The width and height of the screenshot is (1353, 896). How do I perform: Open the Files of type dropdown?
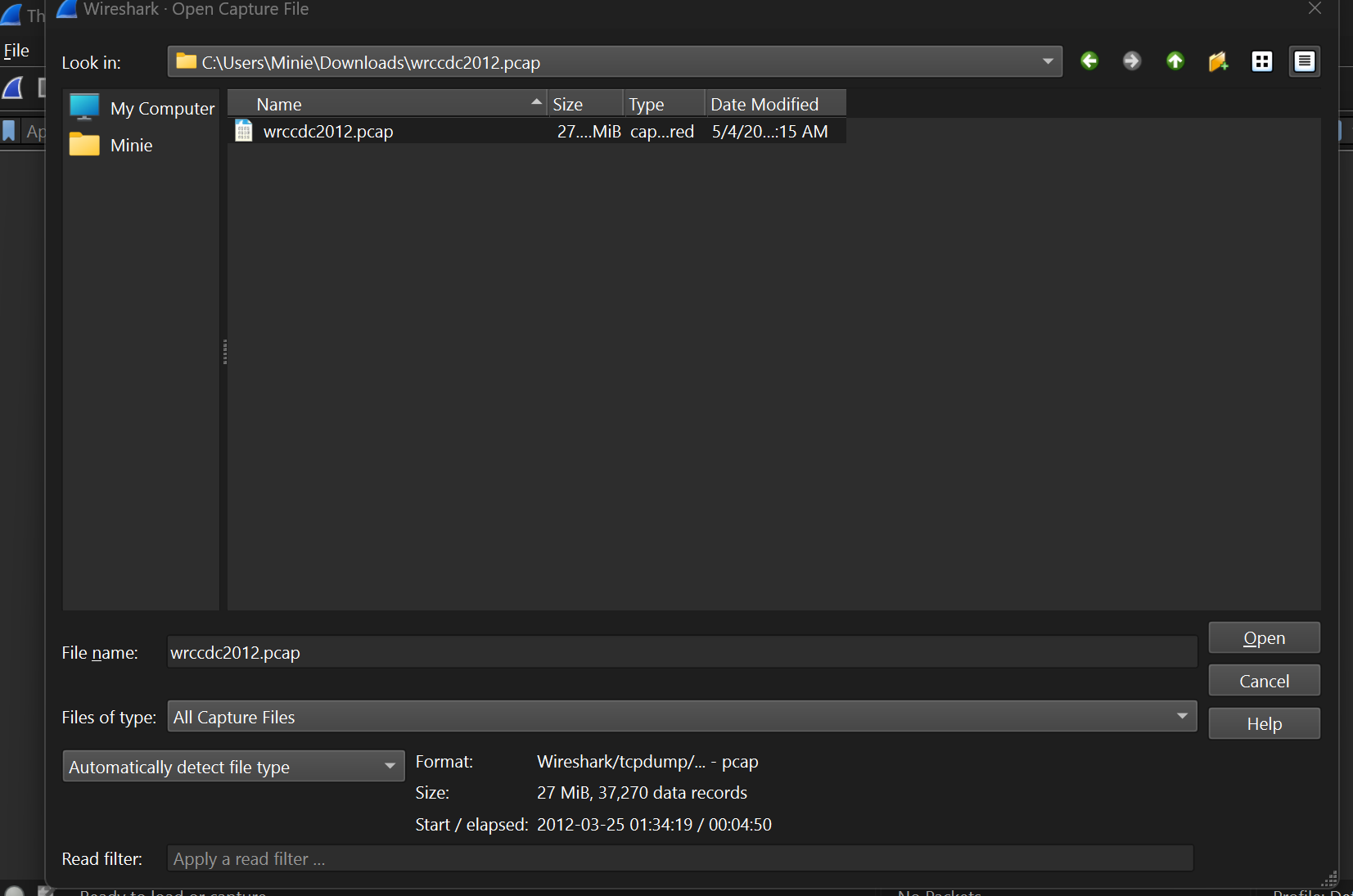pos(682,717)
